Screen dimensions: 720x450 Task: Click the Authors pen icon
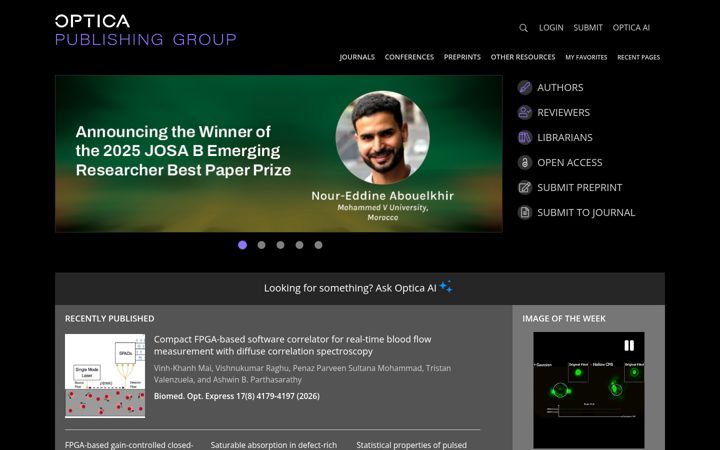(525, 87)
